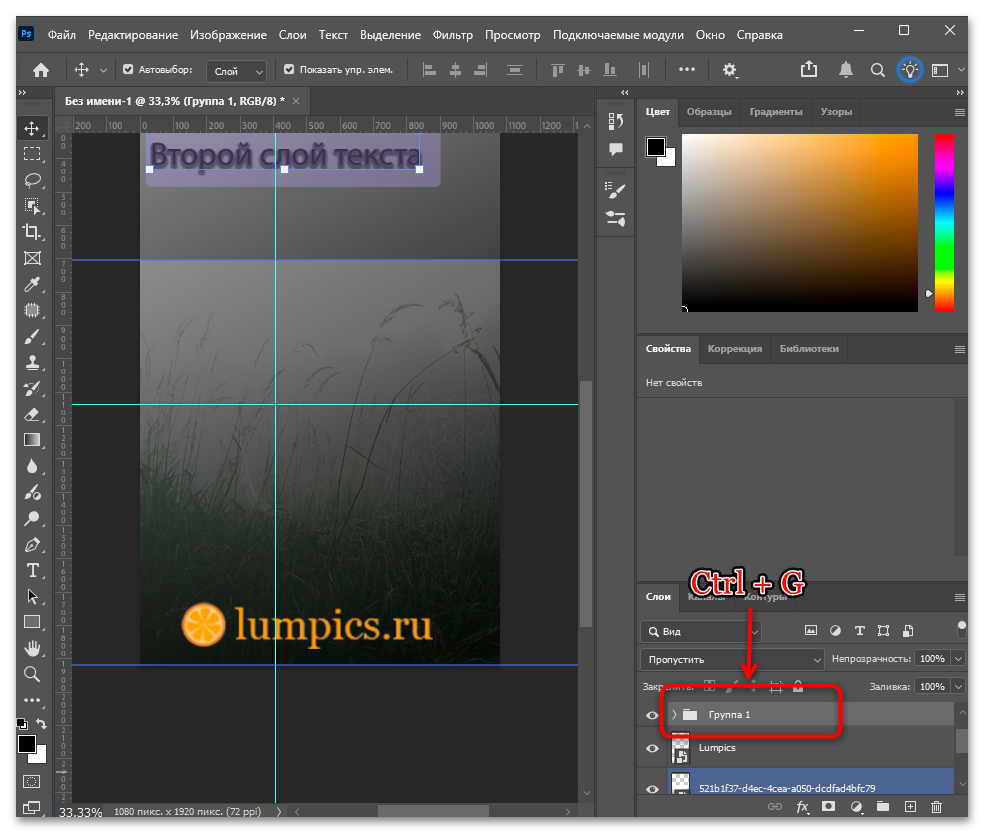Open the Изображение menu
The image size is (984, 833).
tap(228, 35)
